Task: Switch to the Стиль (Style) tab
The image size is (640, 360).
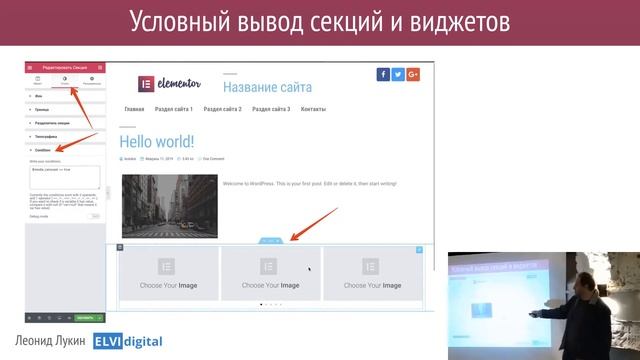Action: coord(65,80)
